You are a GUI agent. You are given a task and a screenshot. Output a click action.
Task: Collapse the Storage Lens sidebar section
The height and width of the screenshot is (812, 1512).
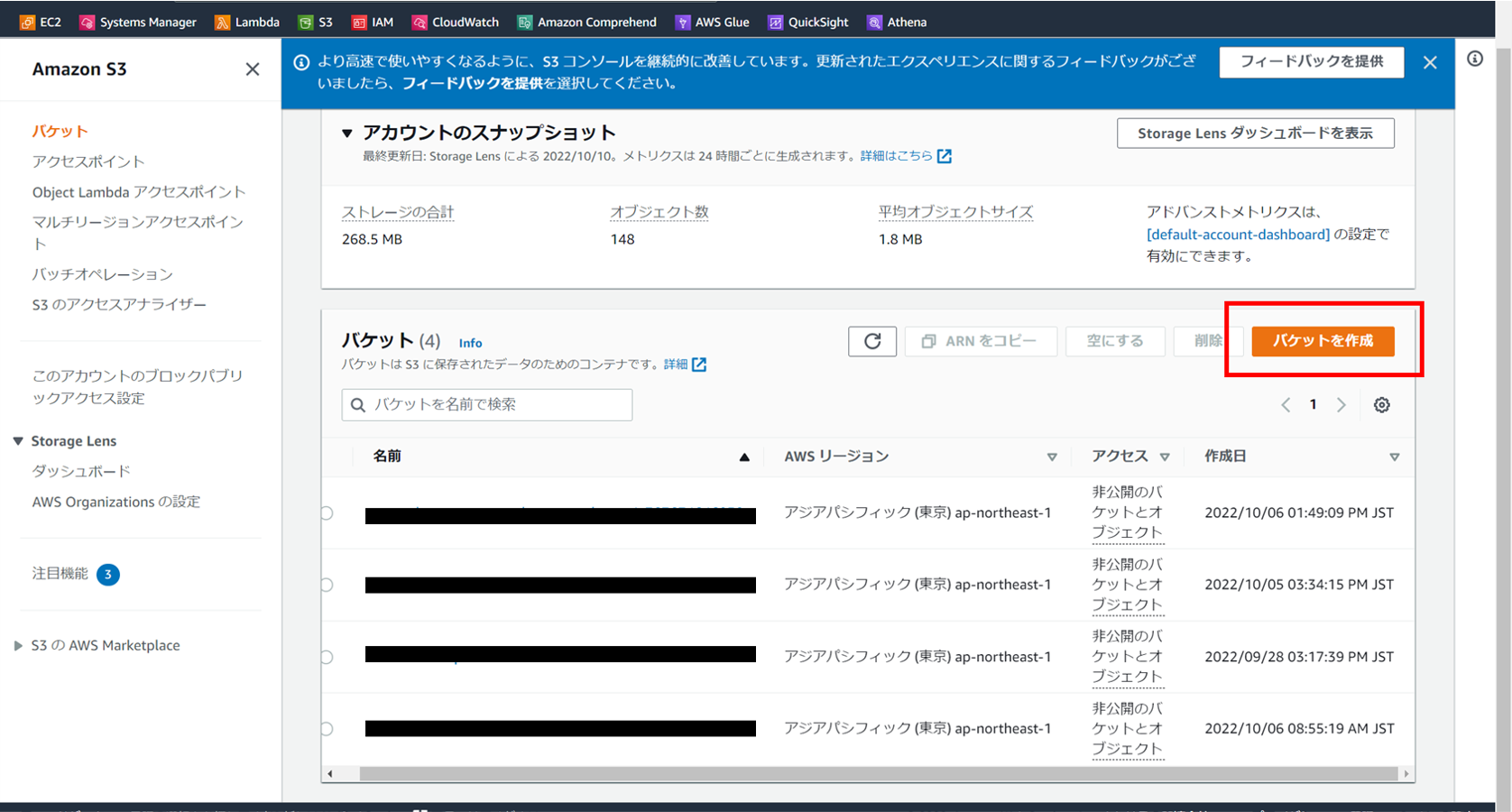18,440
